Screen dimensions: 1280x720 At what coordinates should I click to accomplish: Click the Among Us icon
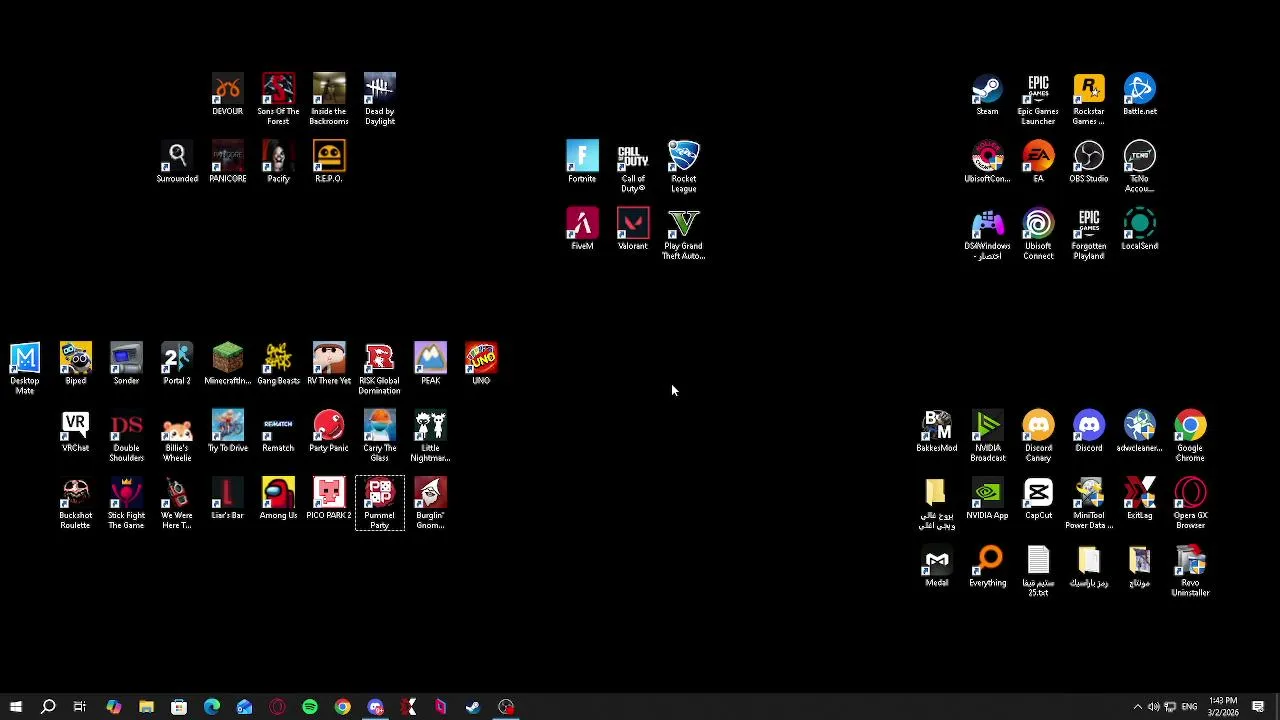(x=278, y=498)
